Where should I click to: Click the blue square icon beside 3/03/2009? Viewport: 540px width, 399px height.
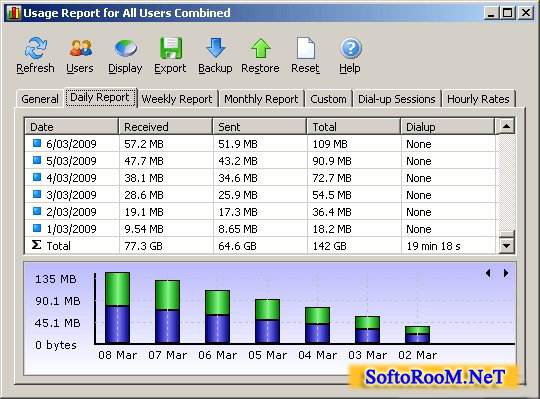pos(37,194)
